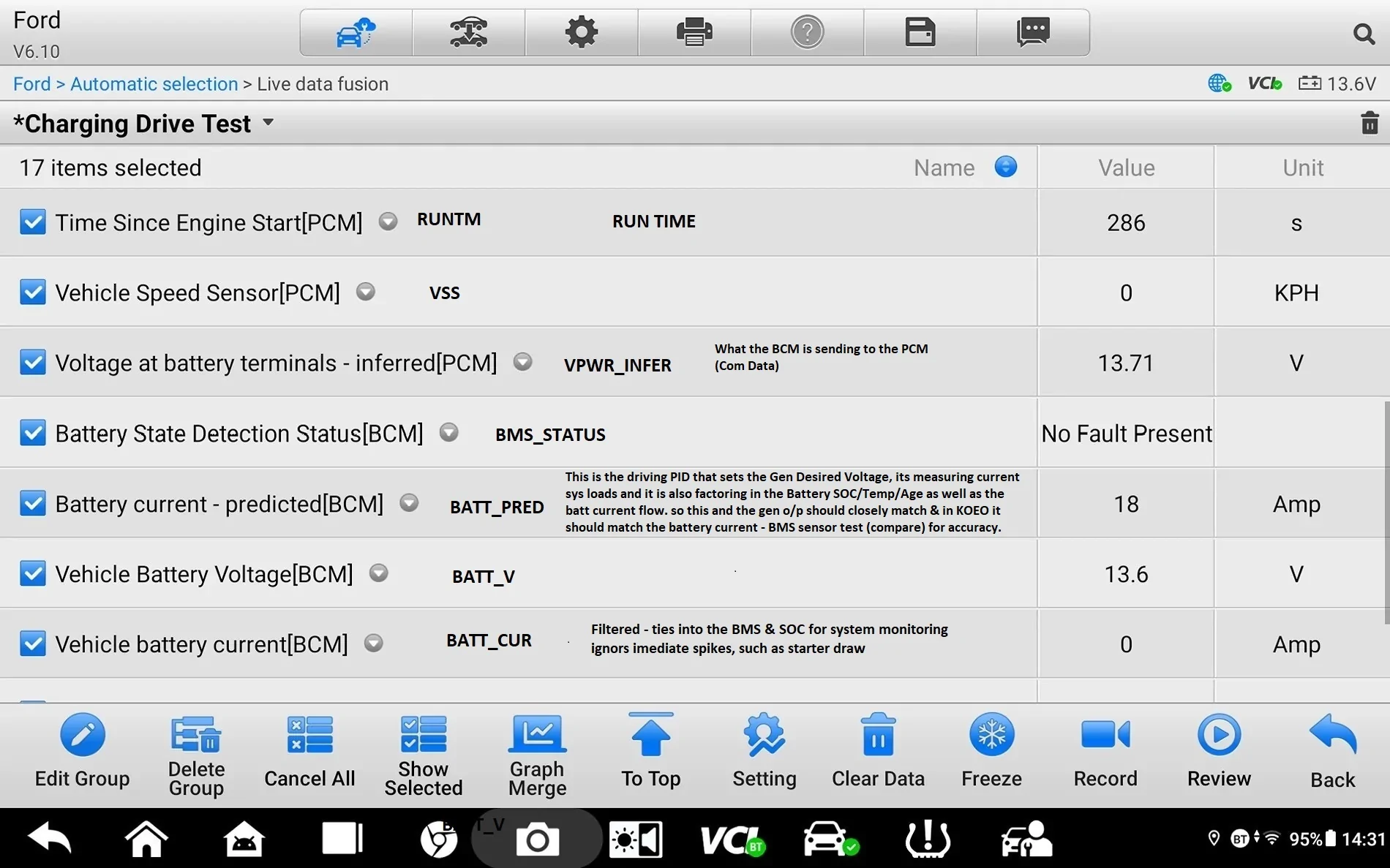Save data with floppy disk icon

[920, 33]
